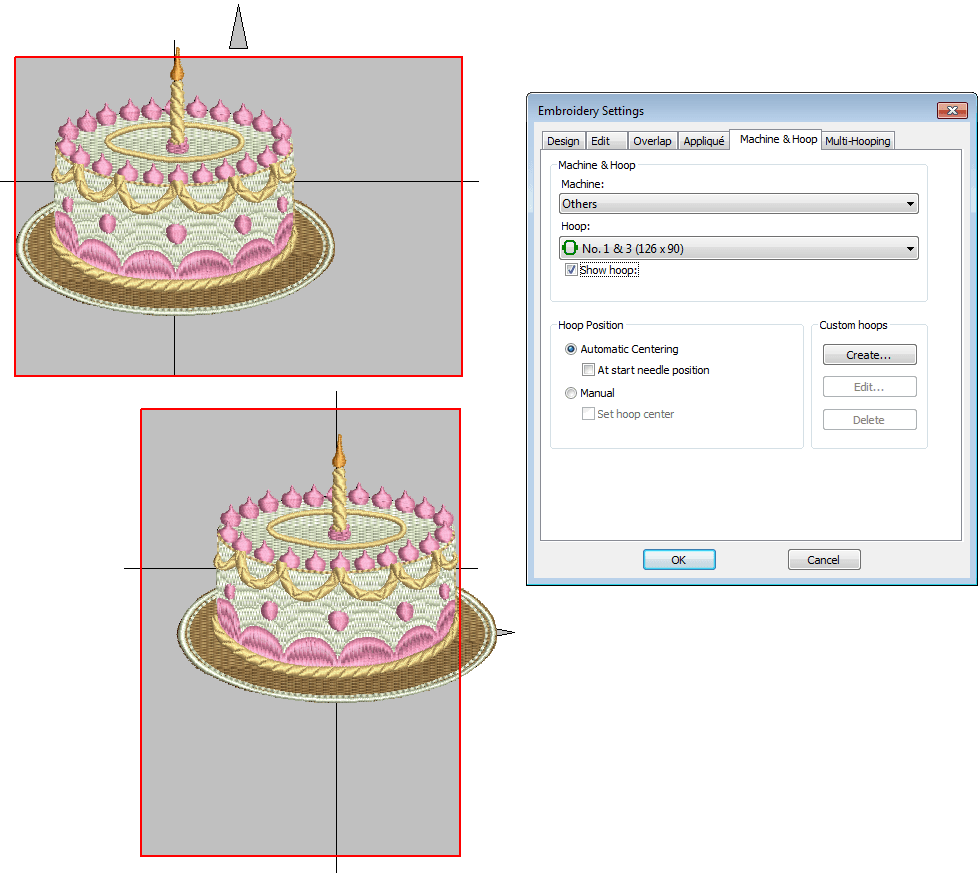This screenshot has width=979, height=877.
Task: Click Cancel to discard settings
Action: pyautogui.click(x=823, y=560)
